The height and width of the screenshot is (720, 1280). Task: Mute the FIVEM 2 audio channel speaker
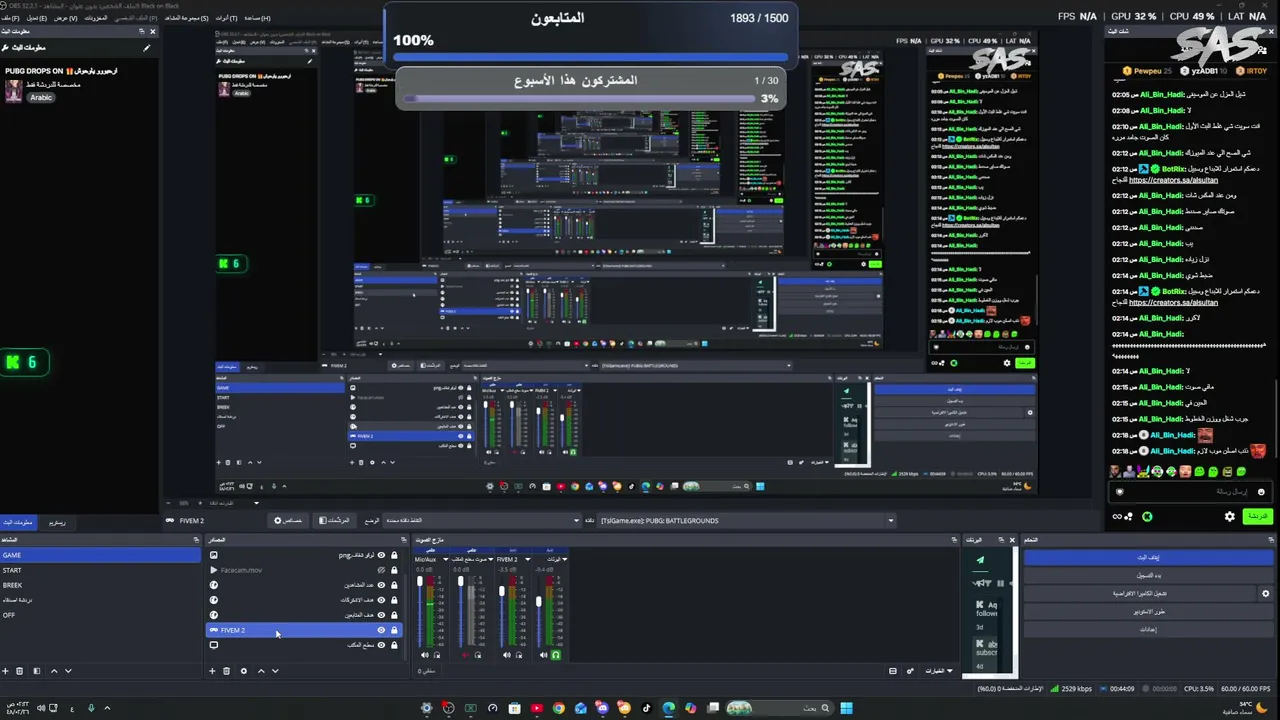[506, 655]
